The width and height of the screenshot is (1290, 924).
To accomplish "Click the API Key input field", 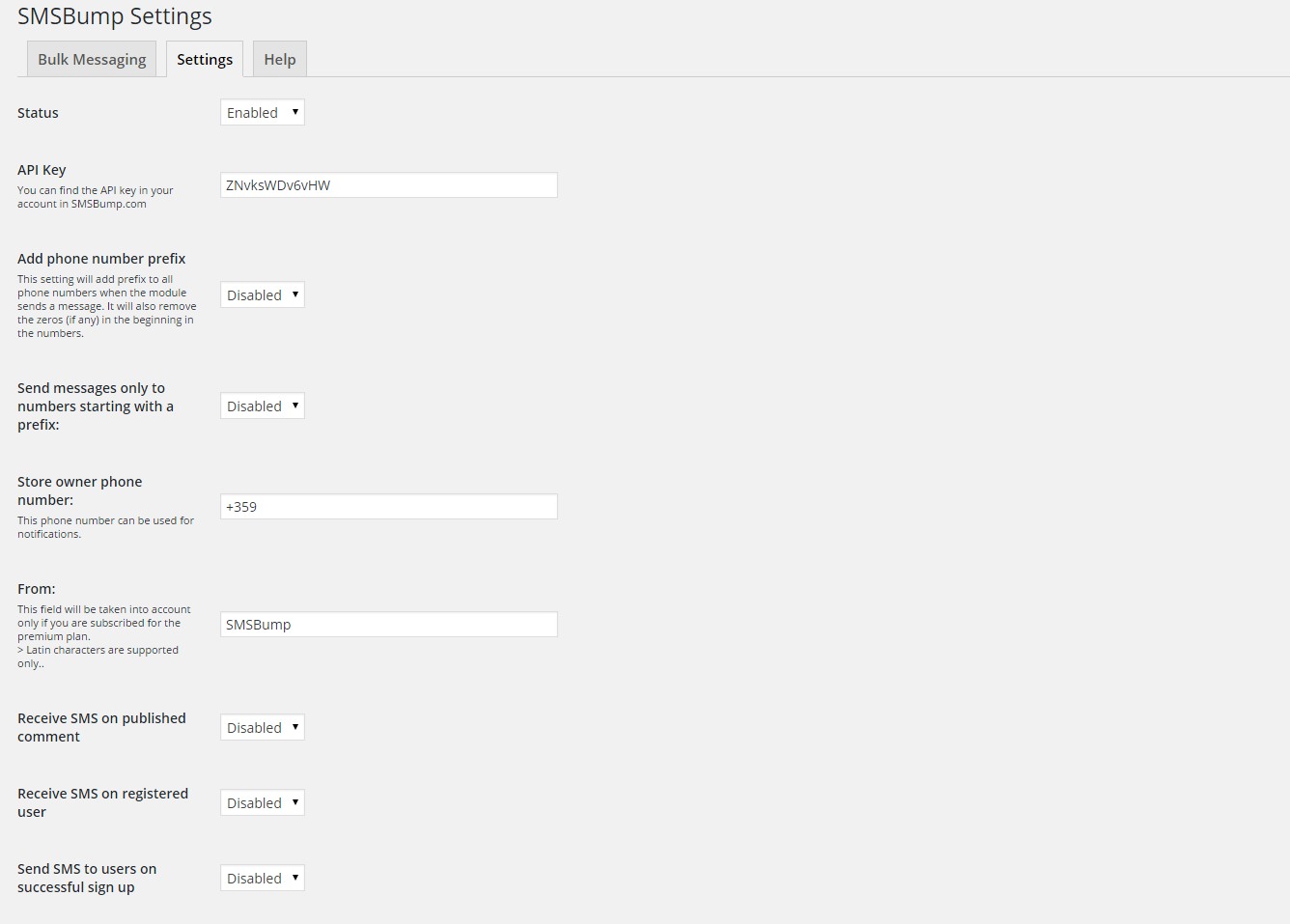I will 389,185.
